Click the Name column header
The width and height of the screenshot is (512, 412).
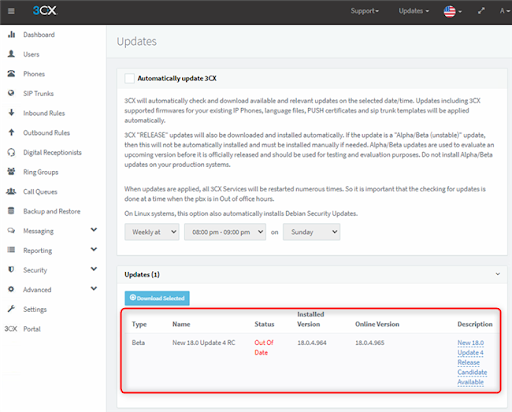coord(181,324)
